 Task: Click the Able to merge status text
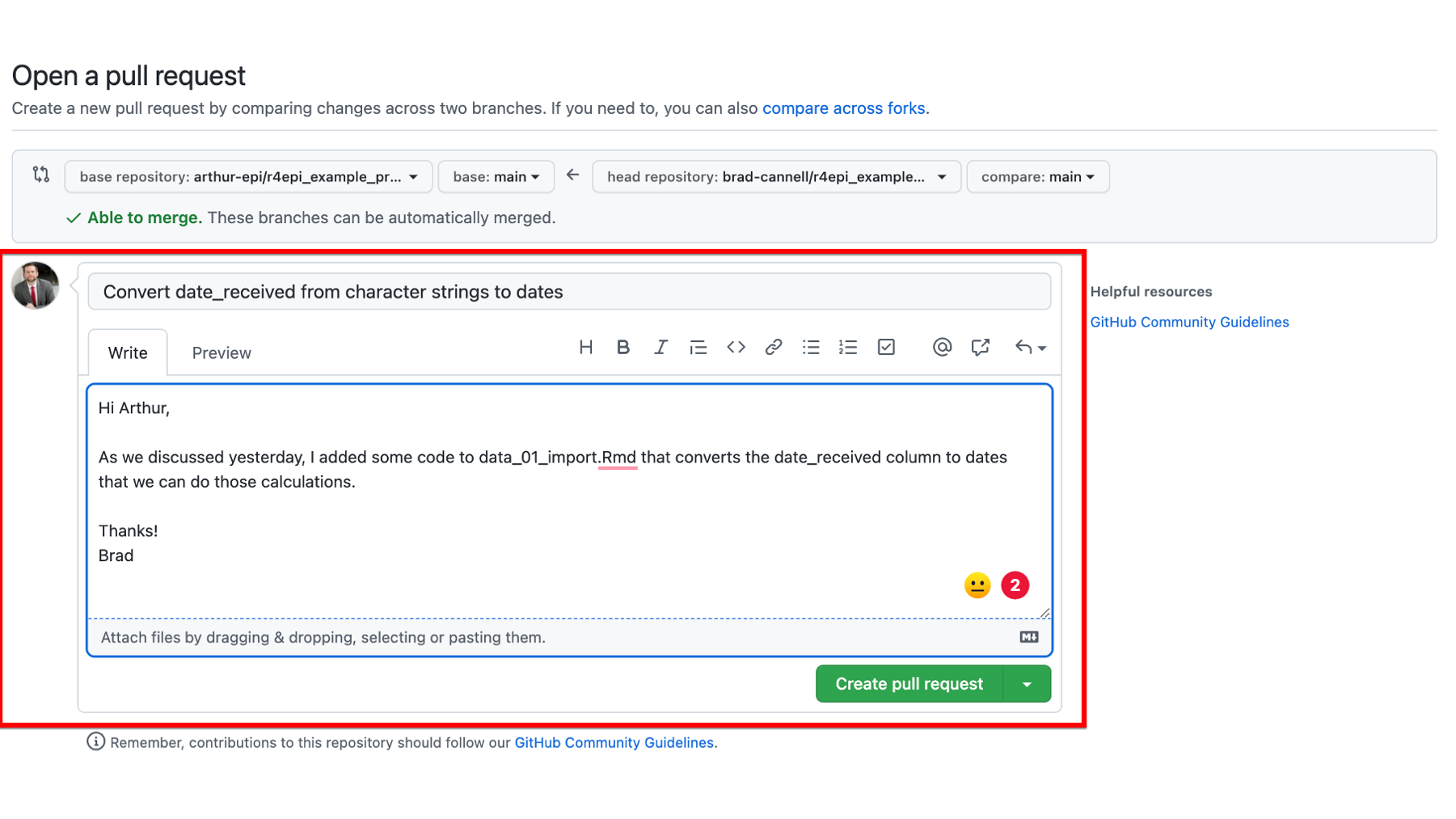point(145,217)
